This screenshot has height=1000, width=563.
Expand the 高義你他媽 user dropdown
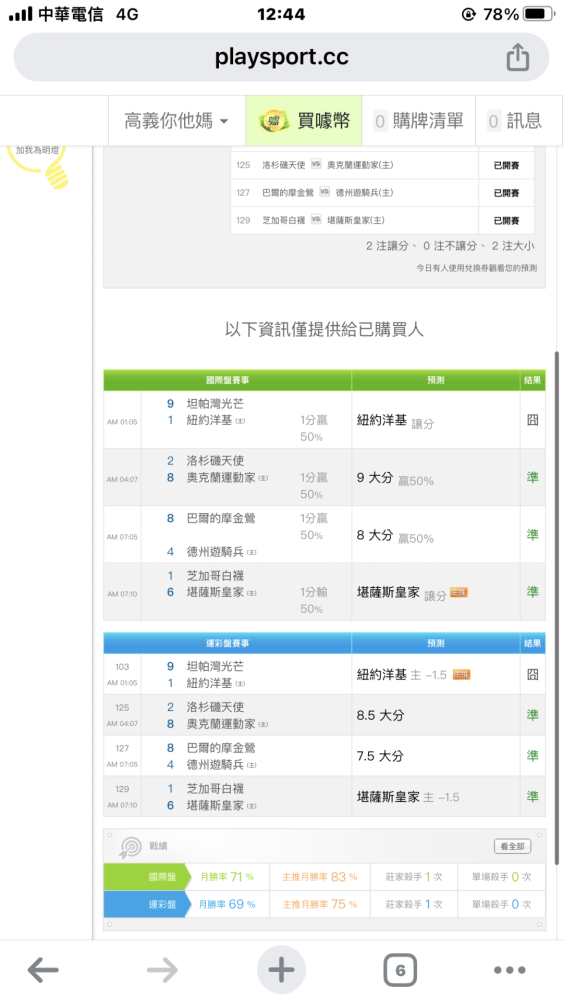(176, 121)
